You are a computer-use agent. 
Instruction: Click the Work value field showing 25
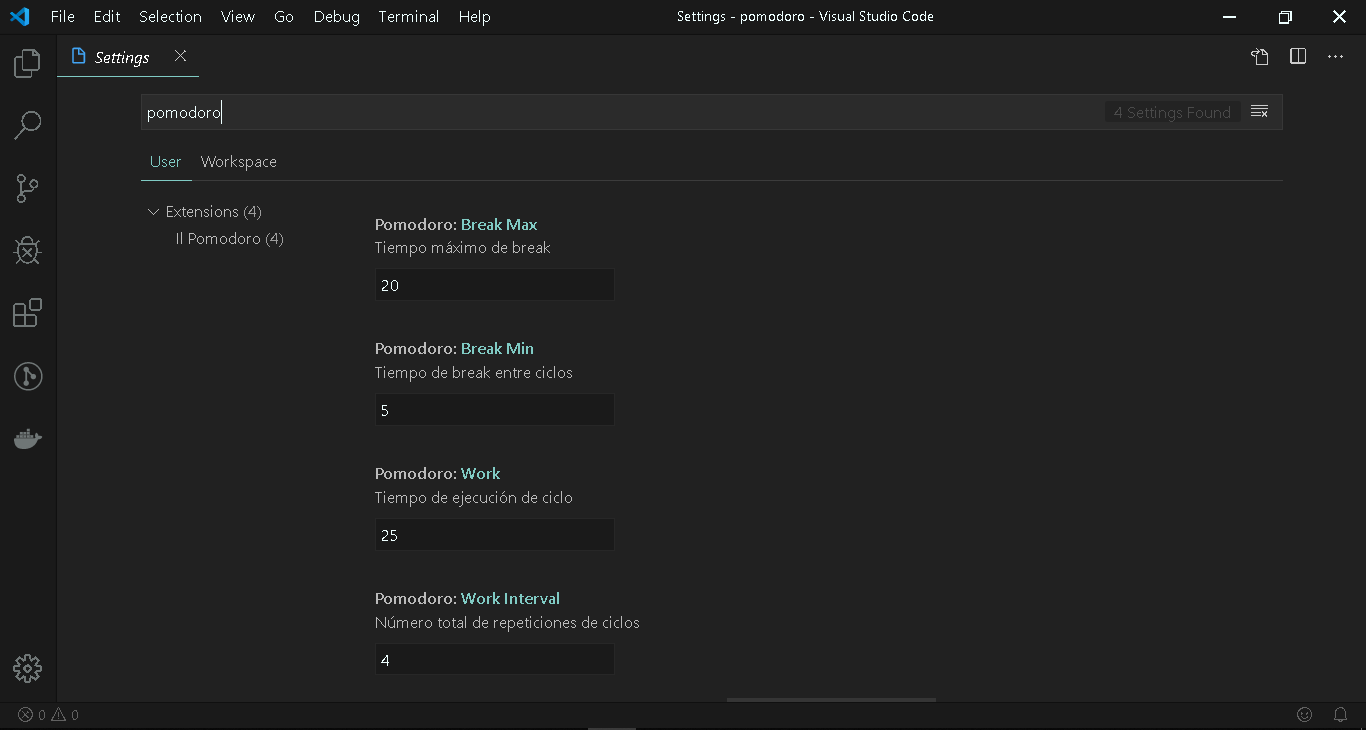coord(494,535)
